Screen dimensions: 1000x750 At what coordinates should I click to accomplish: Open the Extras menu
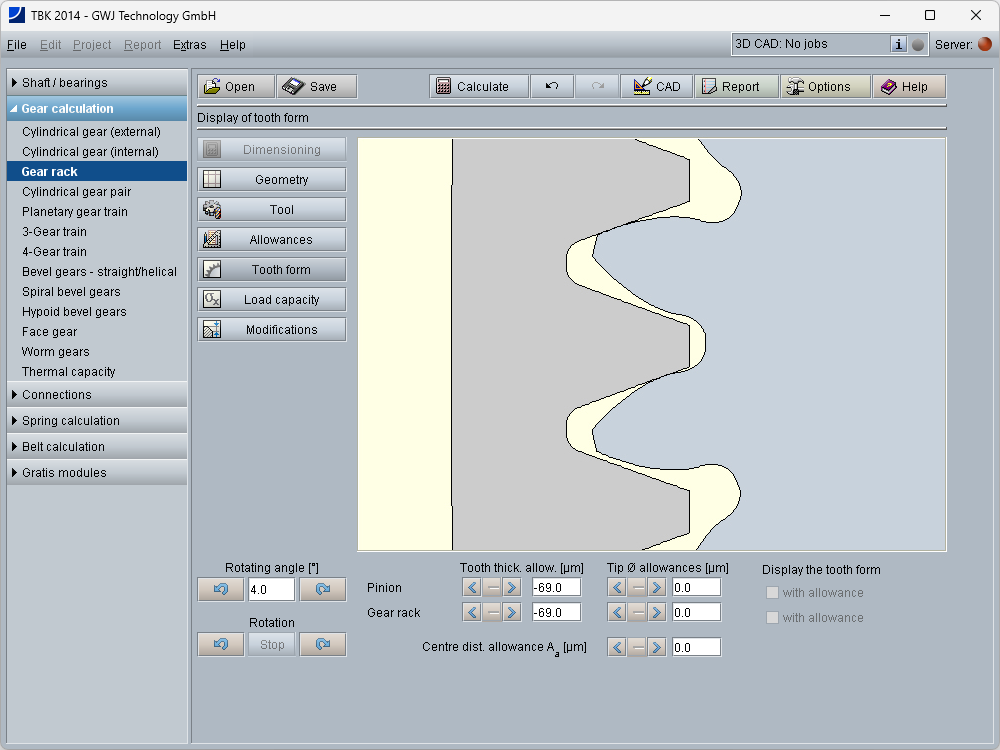click(x=189, y=45)
